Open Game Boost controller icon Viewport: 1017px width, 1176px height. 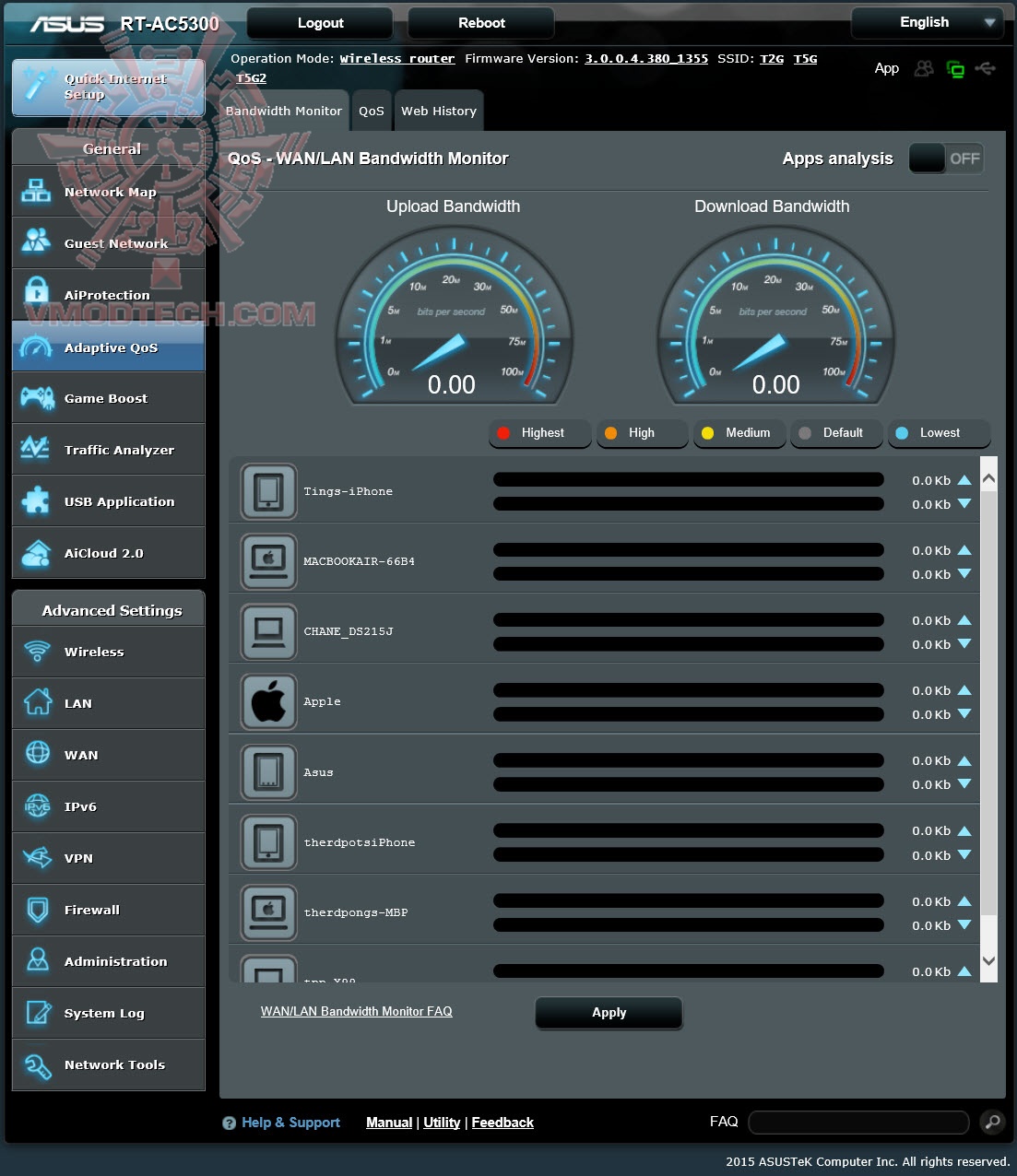36,397
